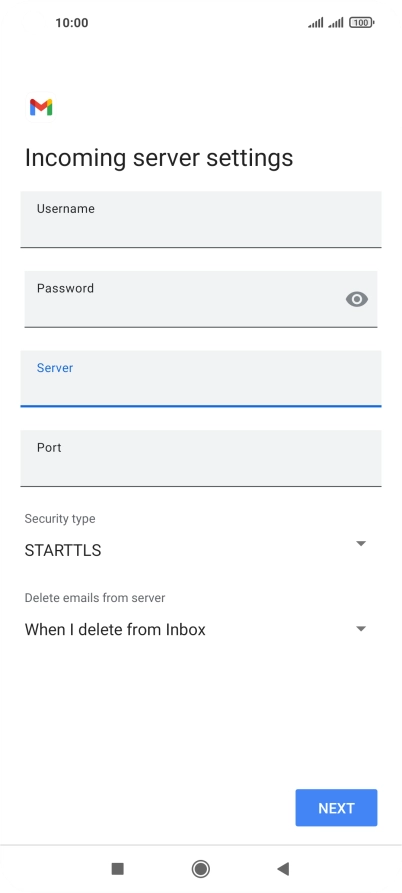Tap the Port input field
402x893 pixels.
click(x=200, y=458)
